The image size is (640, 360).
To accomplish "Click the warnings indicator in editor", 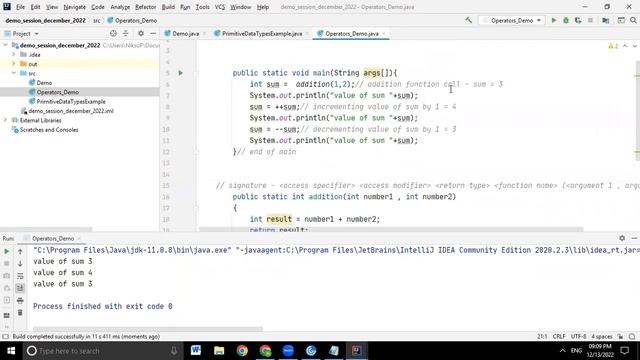I will coord(613,46).
